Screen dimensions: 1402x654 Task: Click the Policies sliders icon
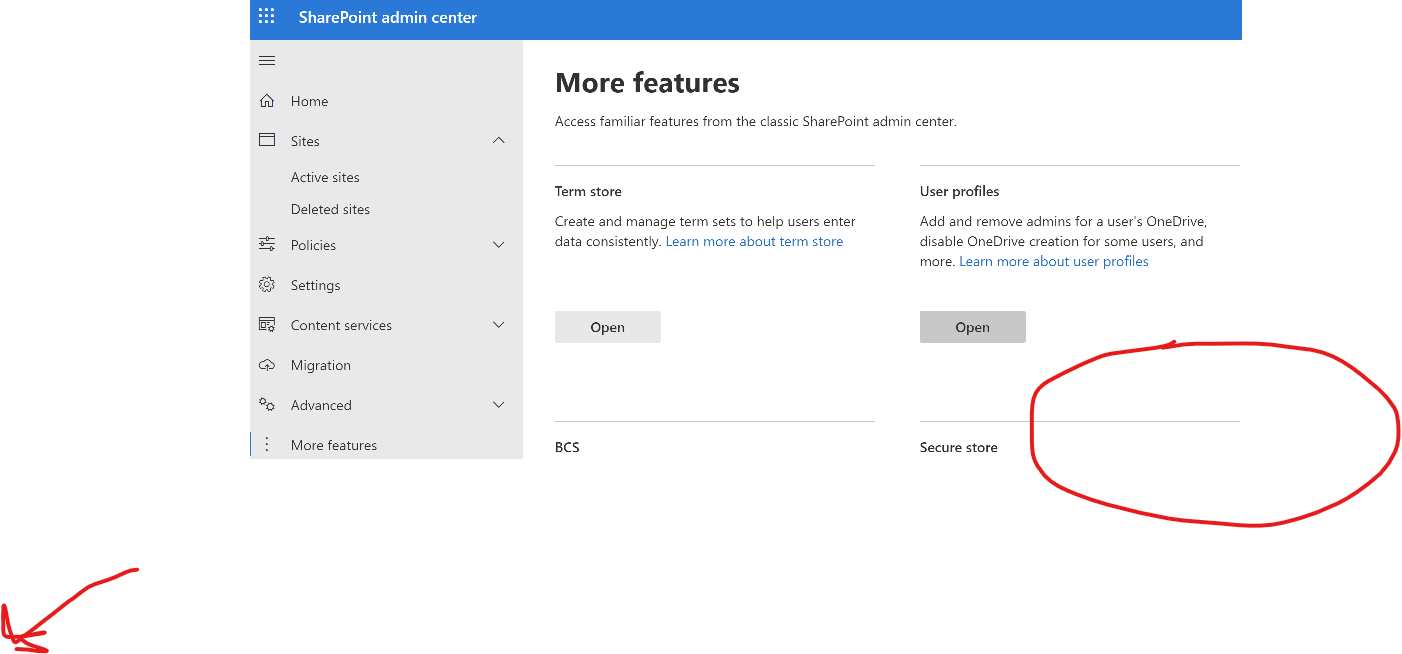(267, 244)
